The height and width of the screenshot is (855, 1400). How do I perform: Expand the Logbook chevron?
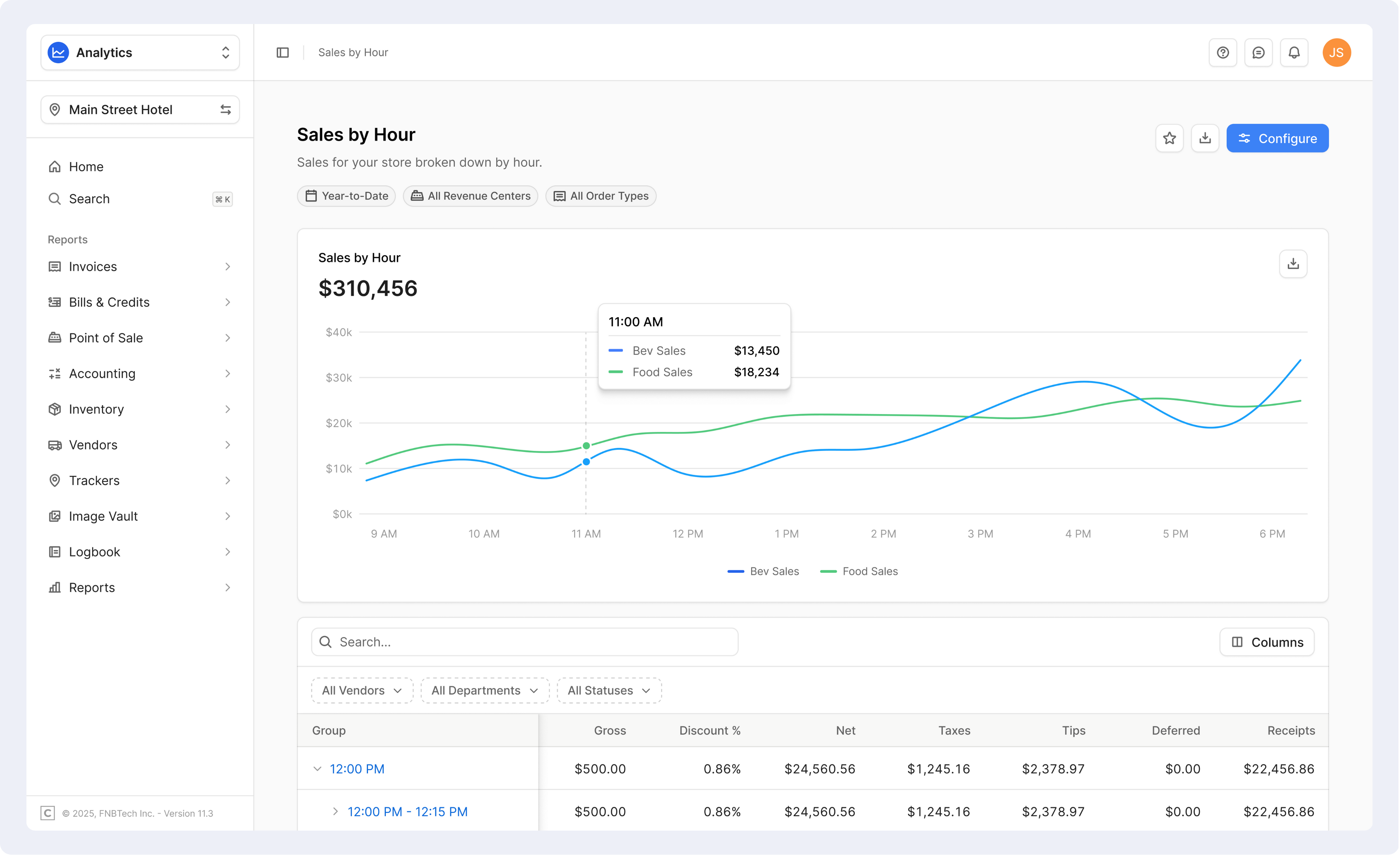click(x=227, y=552)
